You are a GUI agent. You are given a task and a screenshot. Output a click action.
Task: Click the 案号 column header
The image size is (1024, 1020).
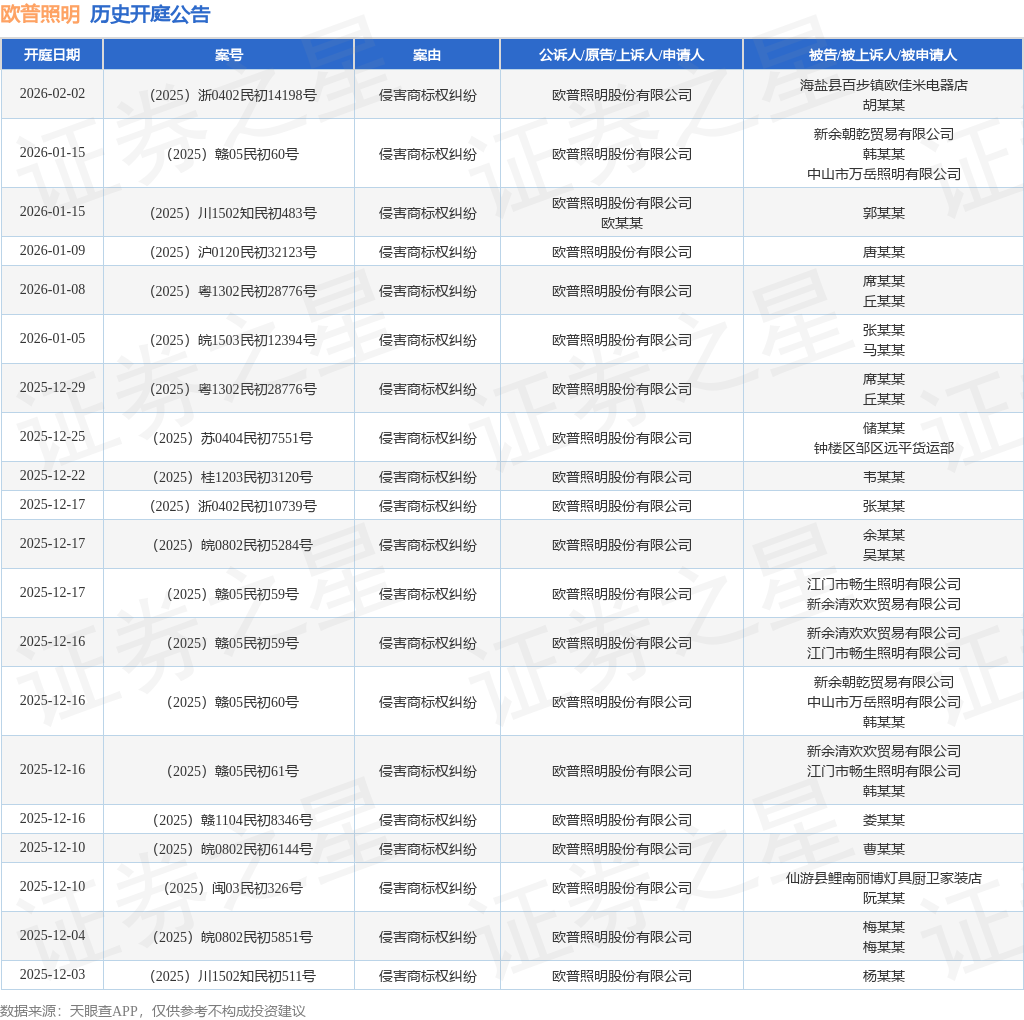(229, 55)
